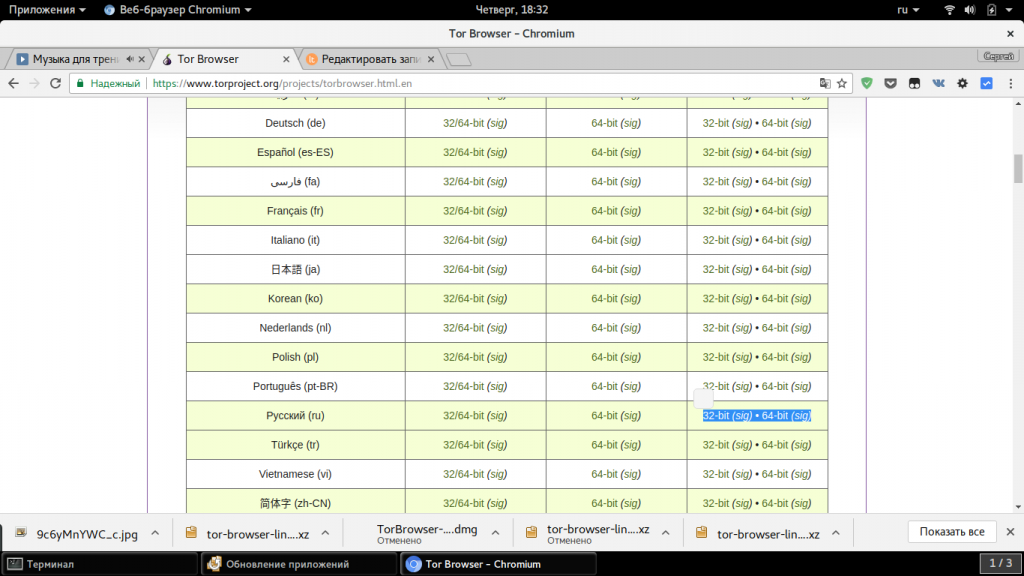Image resolution: width=1024 pixels, height=576 pixels.
Task: Open the ru keyboard layout dropdown
Action: (908, 9)
